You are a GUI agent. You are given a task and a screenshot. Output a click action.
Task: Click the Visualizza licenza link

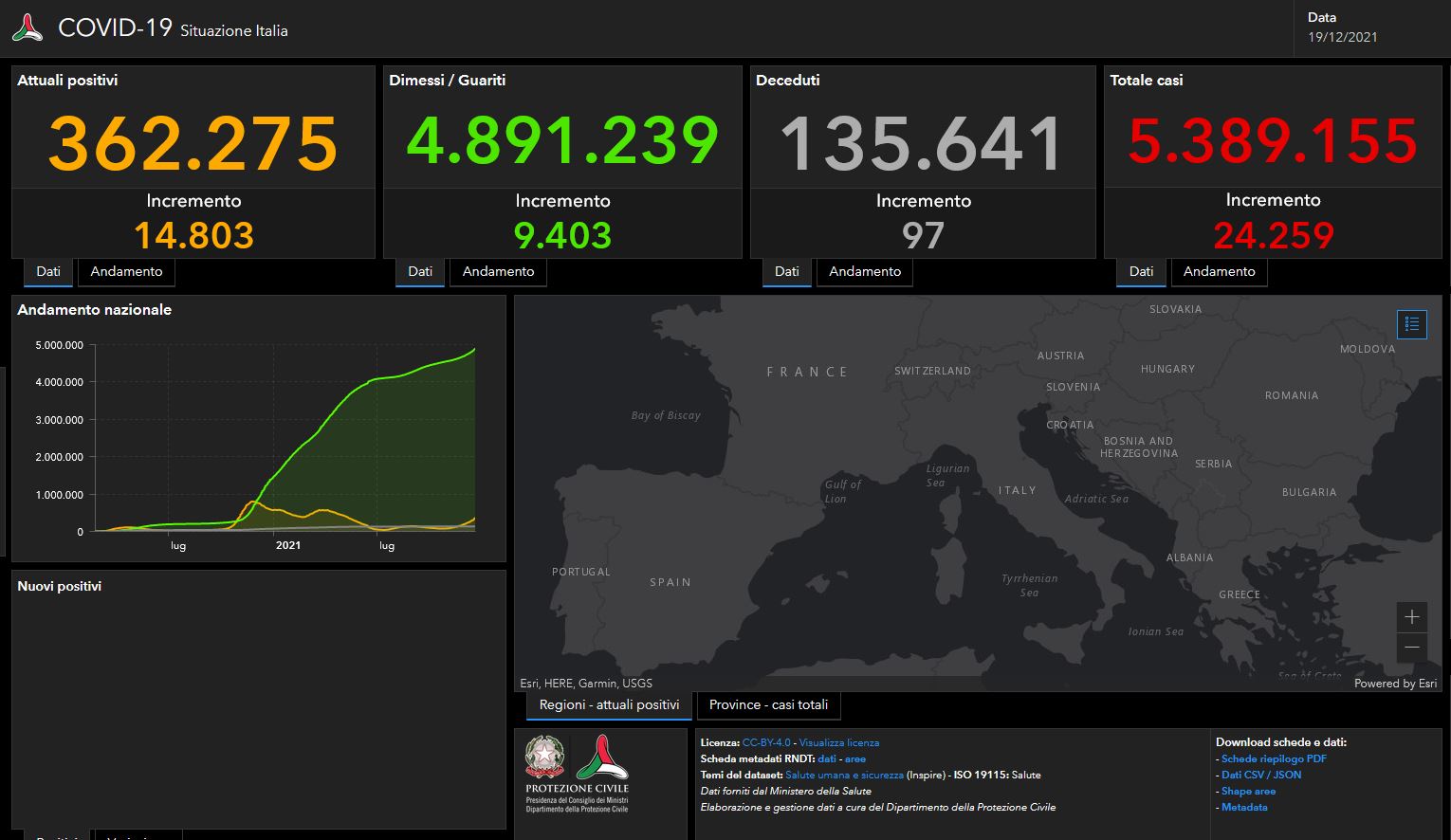[x=838, y=743]
